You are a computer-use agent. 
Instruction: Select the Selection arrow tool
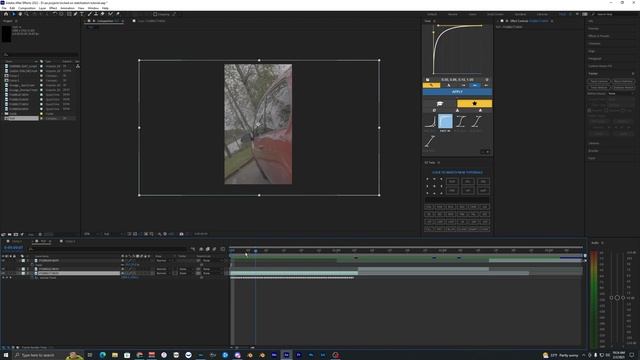point(13,14)
